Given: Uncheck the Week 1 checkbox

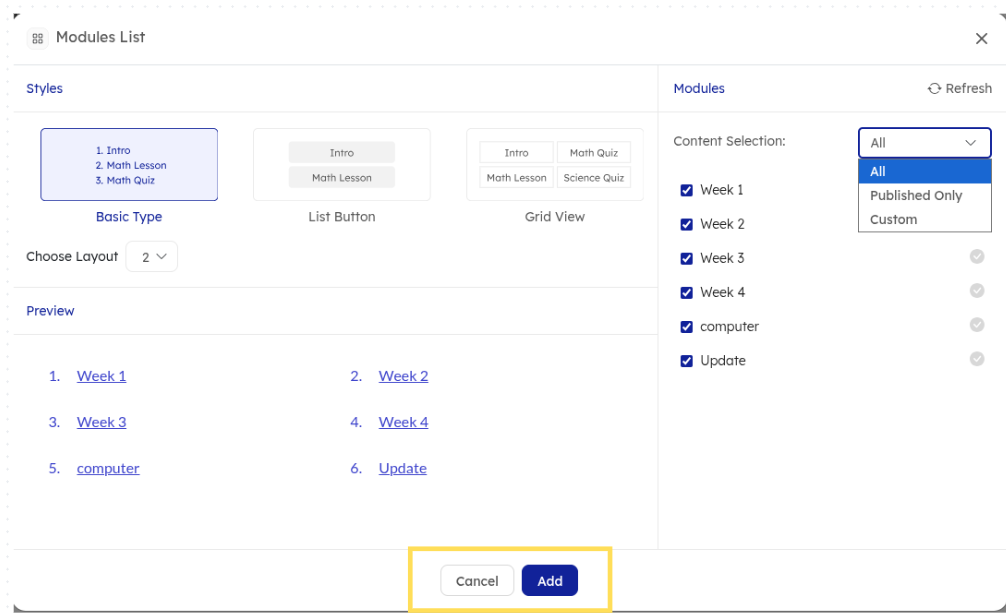Looking at the screenshot, I should pyautogui.click(x=686, y=190).
